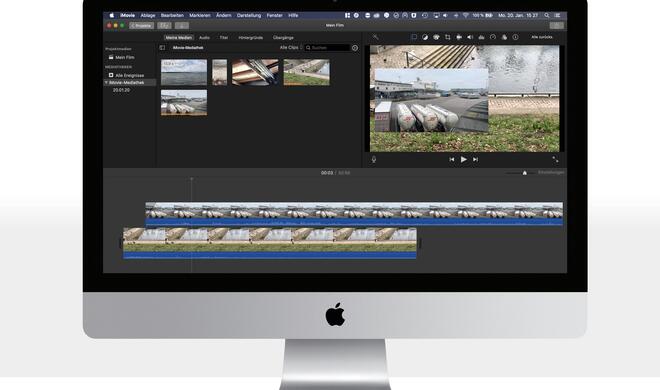Switch to the Hintergründe tab
Screen dimensions: 660x390
coord(250,37)
